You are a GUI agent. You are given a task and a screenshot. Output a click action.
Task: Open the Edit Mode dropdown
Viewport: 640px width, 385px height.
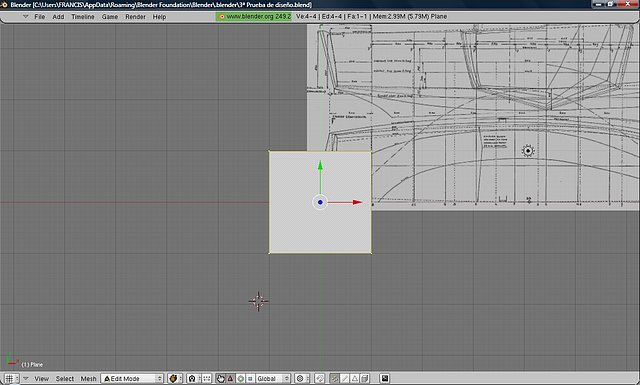(x=132, y=379)
